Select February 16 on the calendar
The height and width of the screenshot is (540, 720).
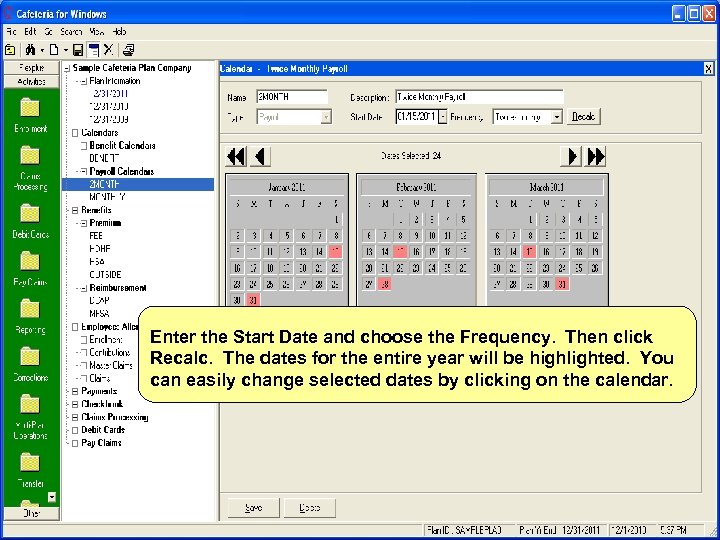tap(416, 252)
